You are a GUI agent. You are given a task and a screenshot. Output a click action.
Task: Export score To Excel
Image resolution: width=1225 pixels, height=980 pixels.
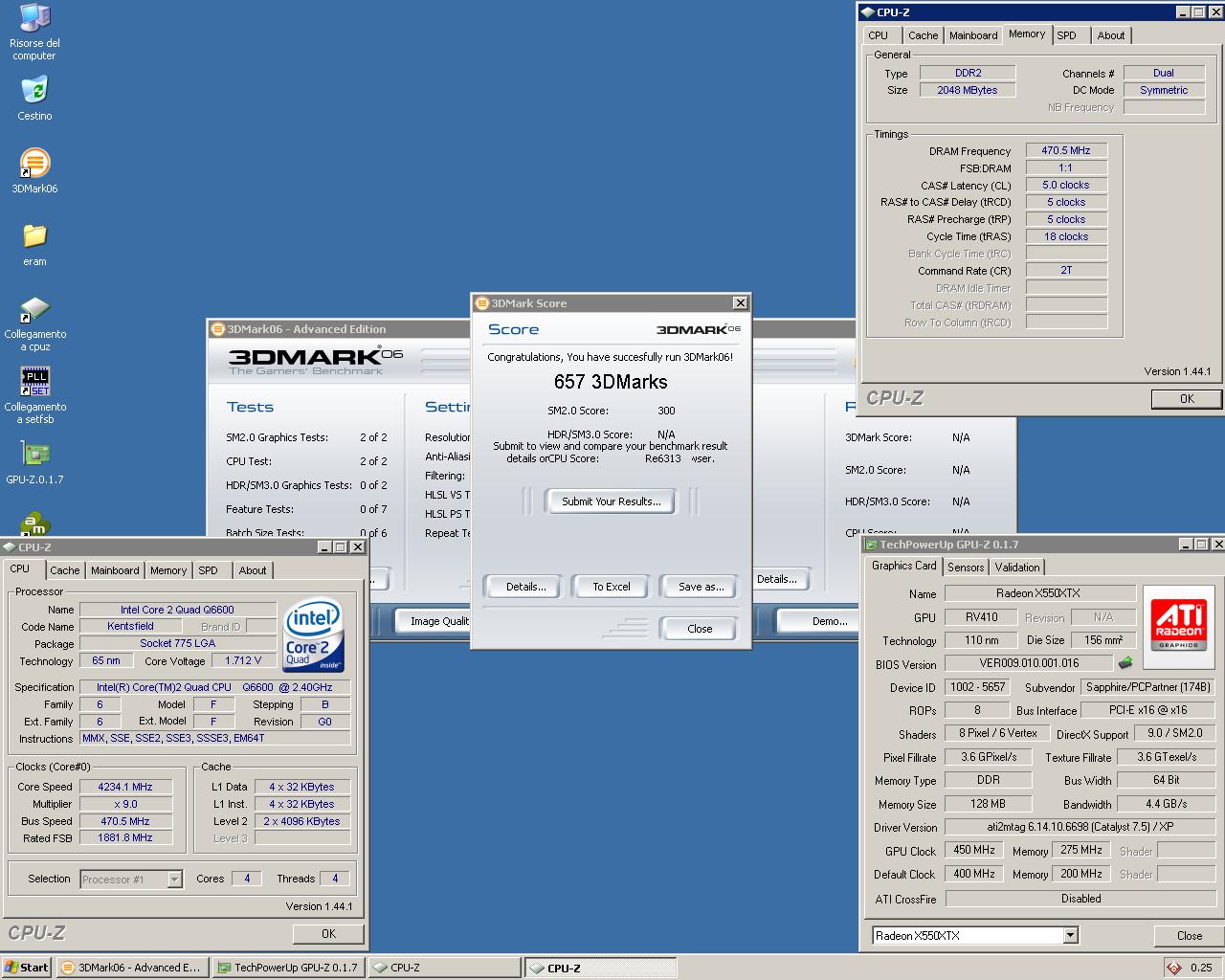point(611,587)
